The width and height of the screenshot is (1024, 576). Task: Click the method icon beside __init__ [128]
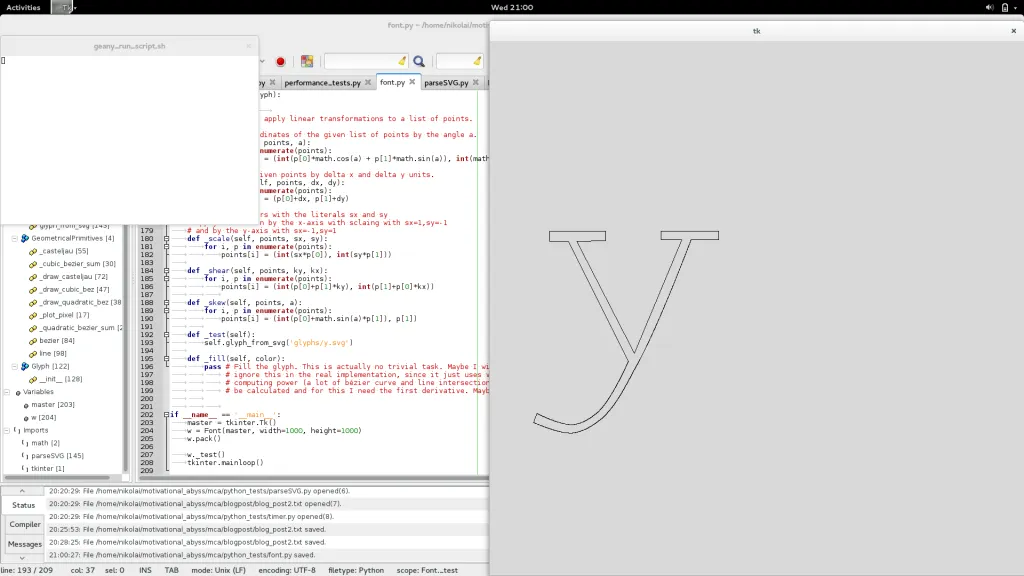33,379
